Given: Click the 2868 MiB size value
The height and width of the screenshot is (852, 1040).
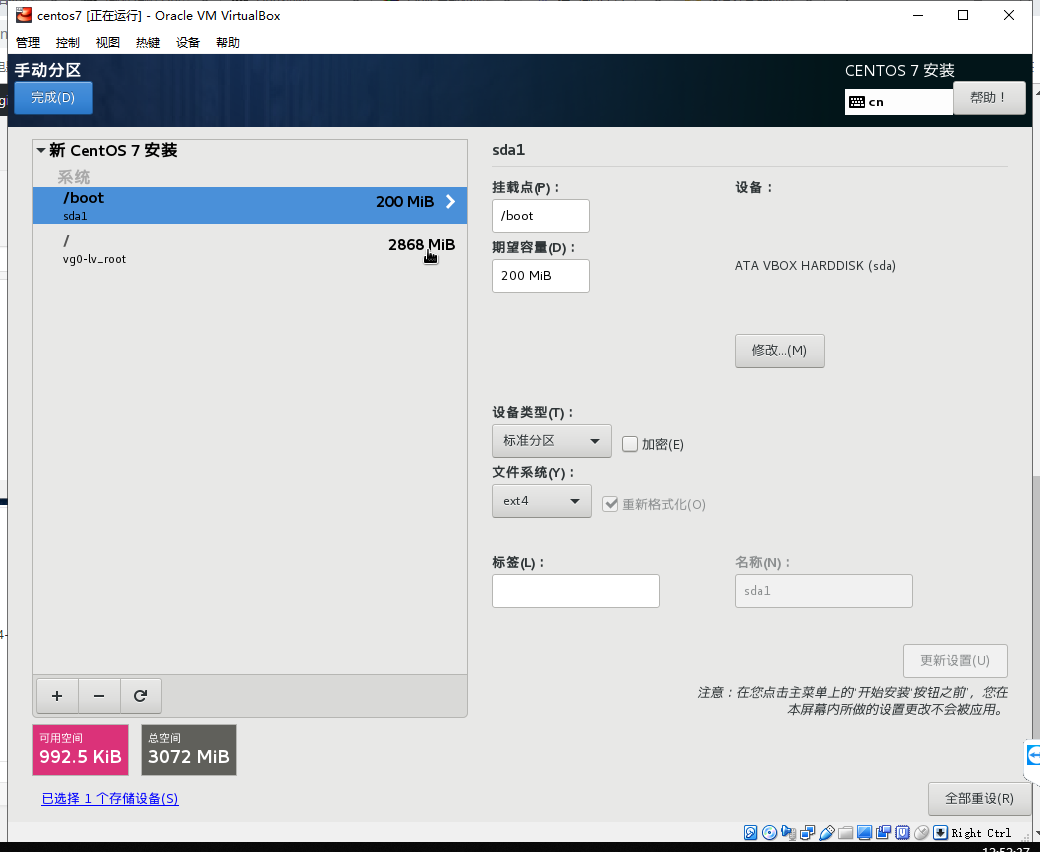Looking at the screenshot, I should pyautogui.click(x=421, y=245).
